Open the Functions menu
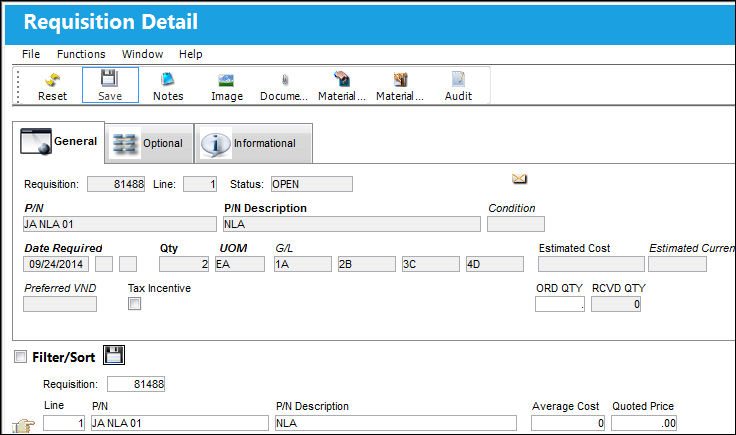Screen dimensions: 736x435 tap(81, 54)
